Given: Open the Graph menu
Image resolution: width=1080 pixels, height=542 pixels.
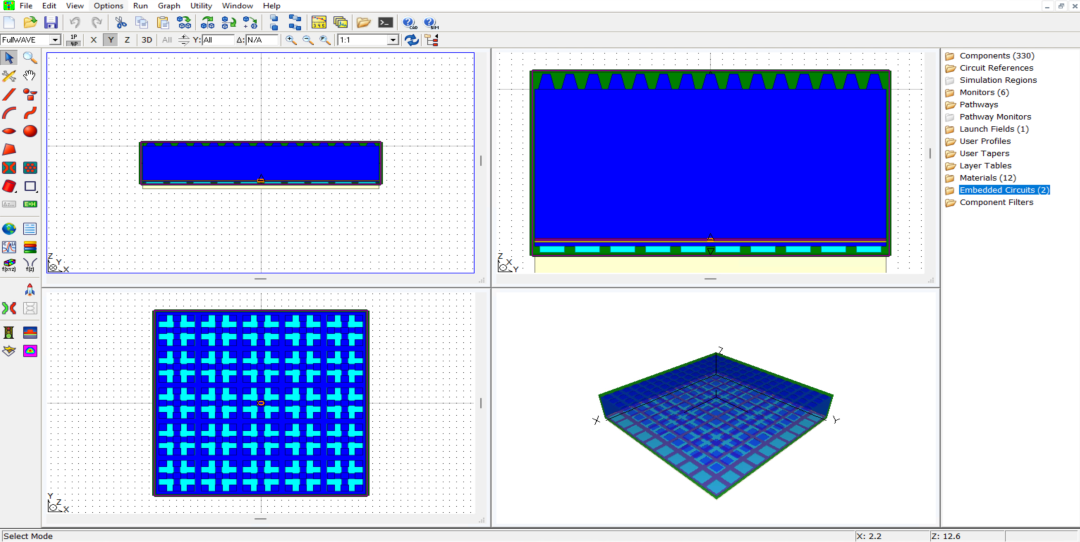Looking at the screenshot, I should (169, 6).
